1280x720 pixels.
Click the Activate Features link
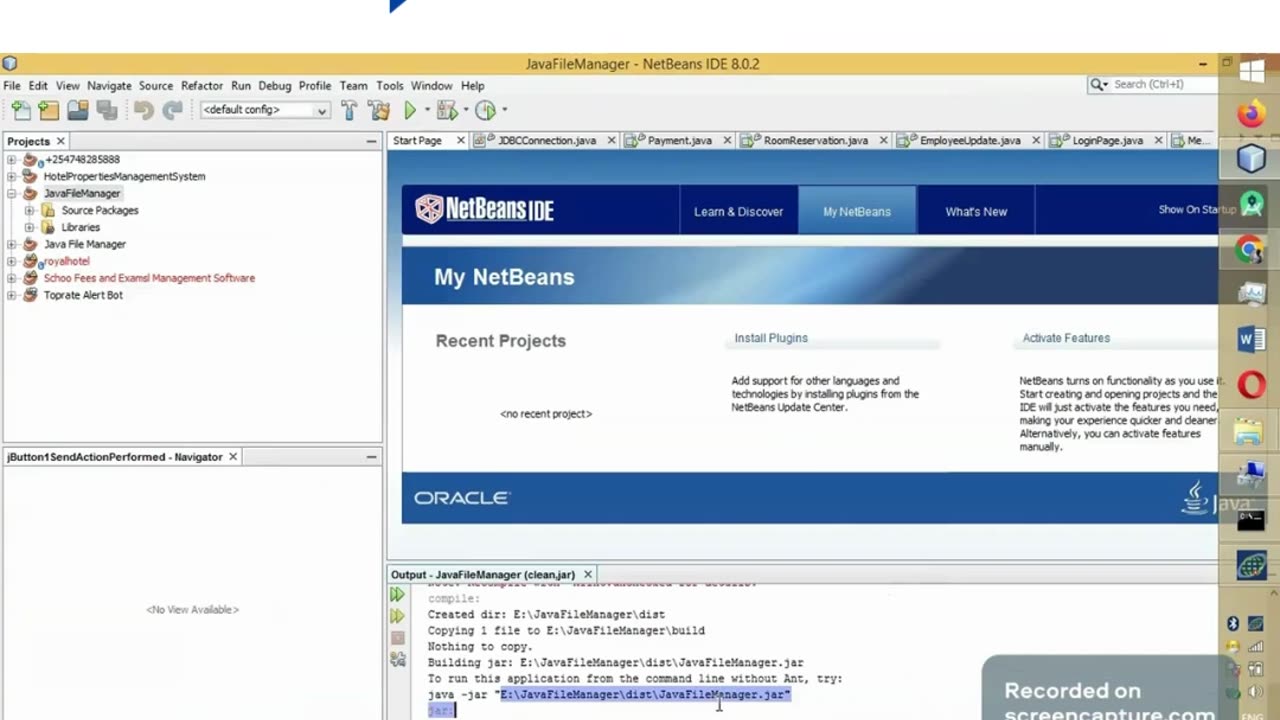[1066, 338]
